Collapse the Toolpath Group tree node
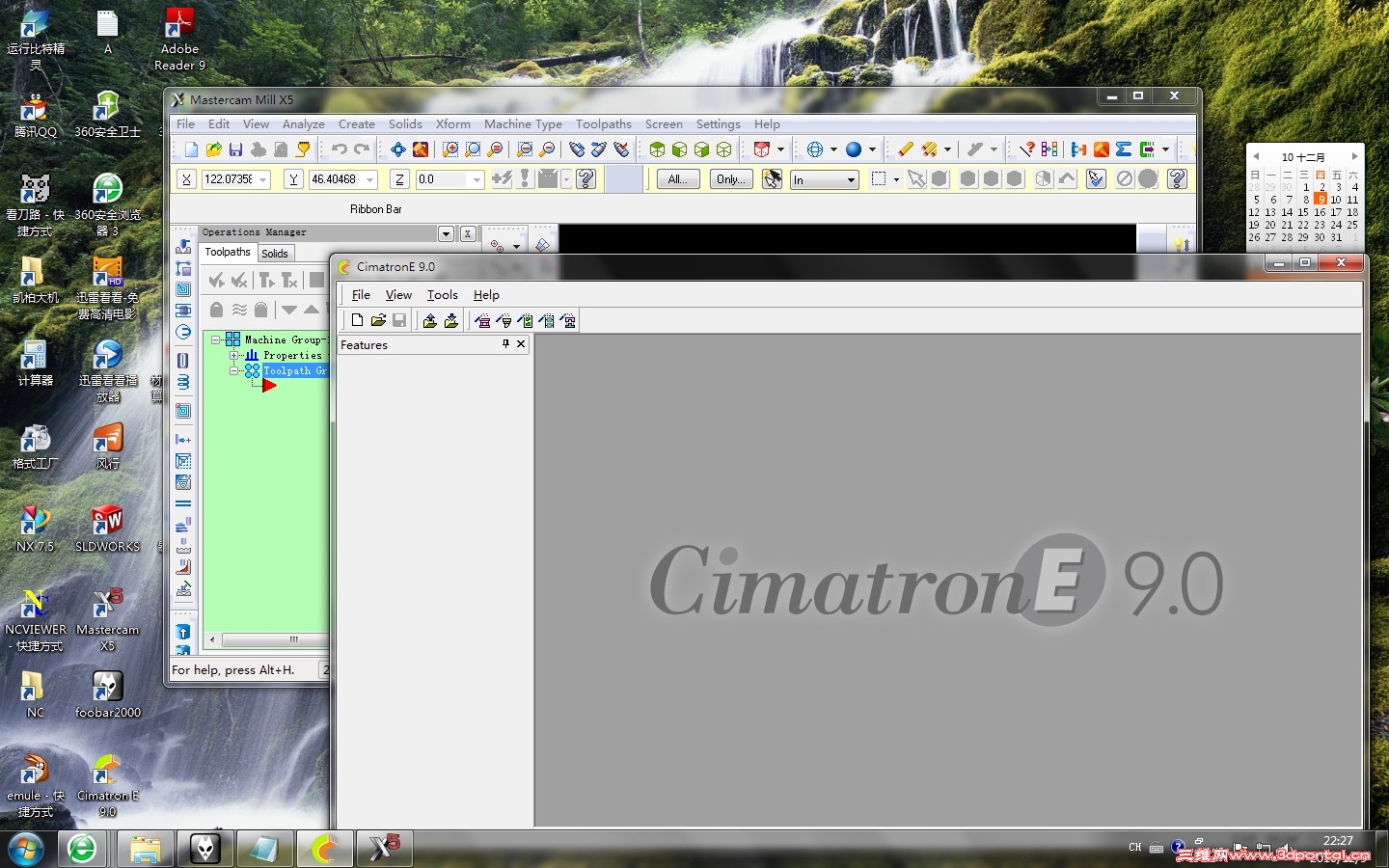 [x=233, y=370]
